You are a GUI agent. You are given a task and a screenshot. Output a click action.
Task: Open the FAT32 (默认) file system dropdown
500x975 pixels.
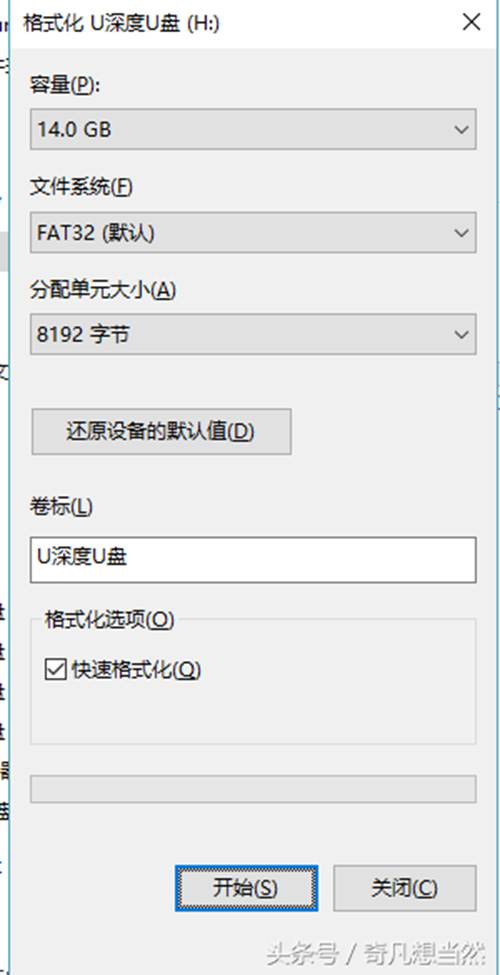[253, 233]
